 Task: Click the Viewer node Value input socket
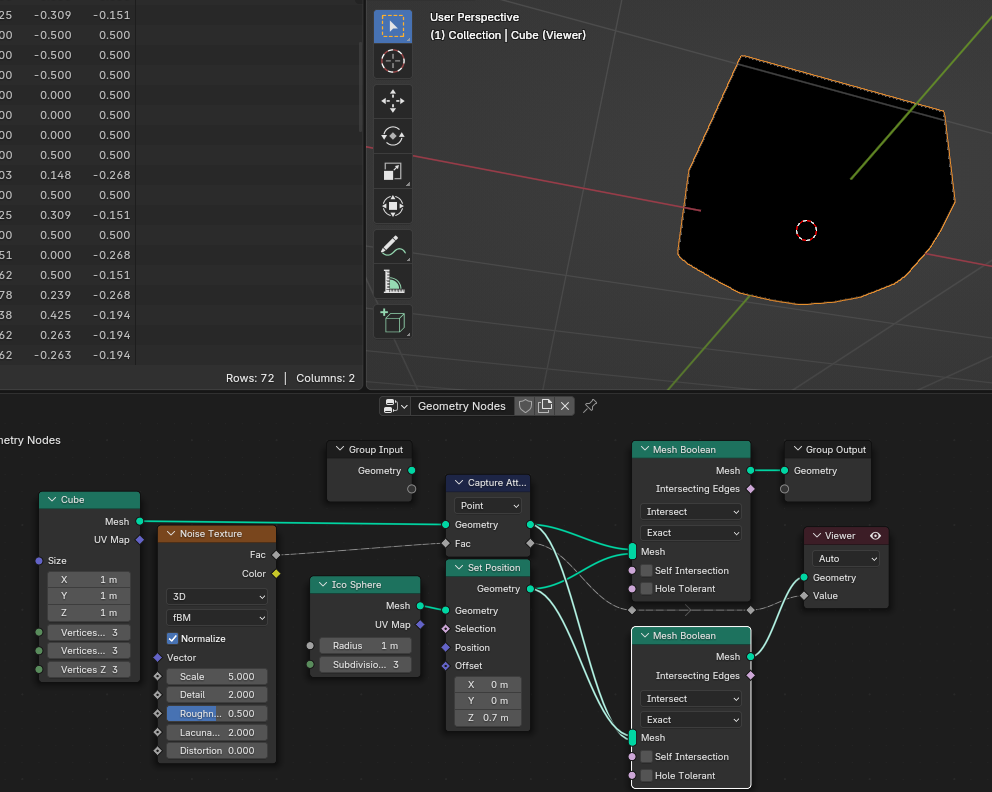tap(804, 596)
